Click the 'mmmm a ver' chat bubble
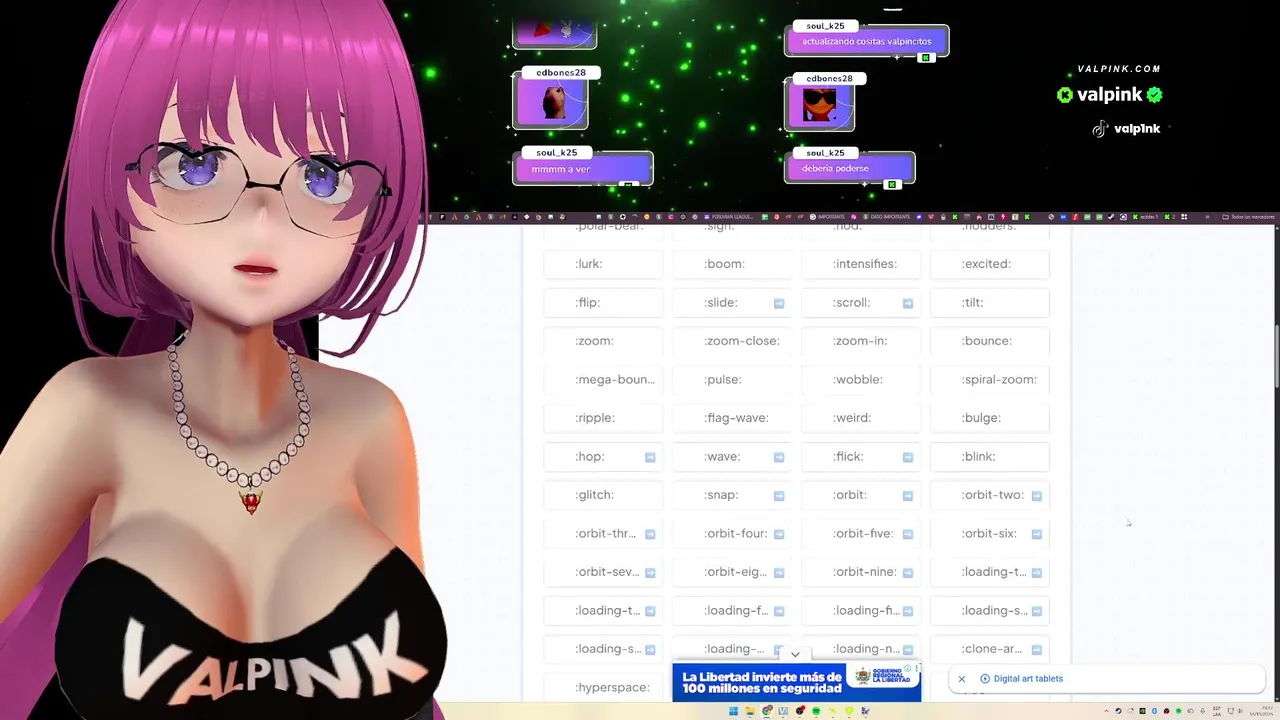Viewport: 1280px width, 720px height. click(583, 169)
